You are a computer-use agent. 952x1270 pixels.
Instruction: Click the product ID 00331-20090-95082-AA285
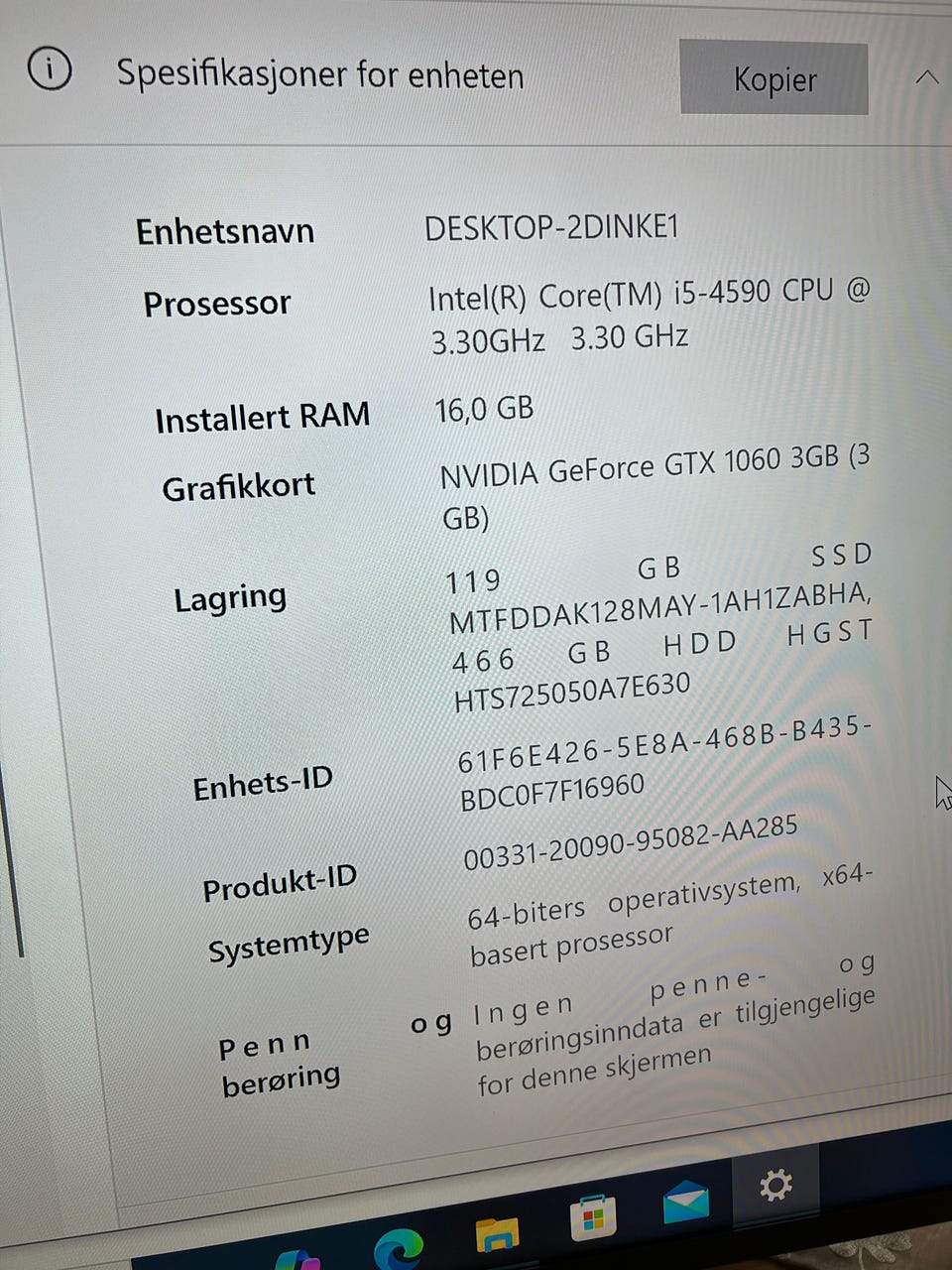[x=631, y=844]
